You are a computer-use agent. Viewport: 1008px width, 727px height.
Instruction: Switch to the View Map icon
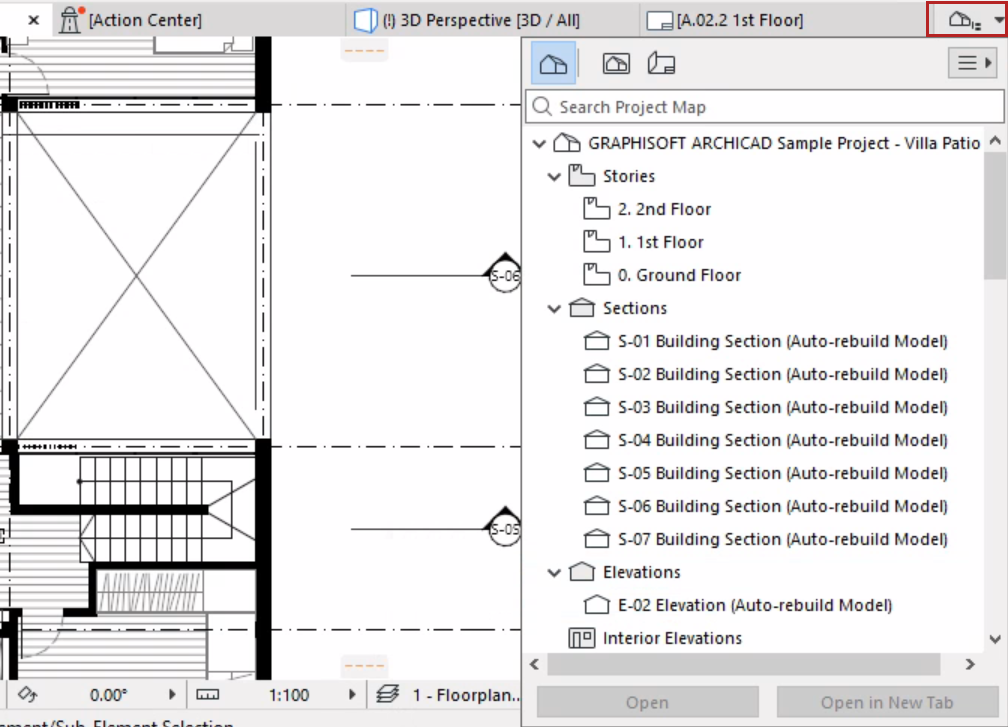pyautogui.click(x=616, y=63)
